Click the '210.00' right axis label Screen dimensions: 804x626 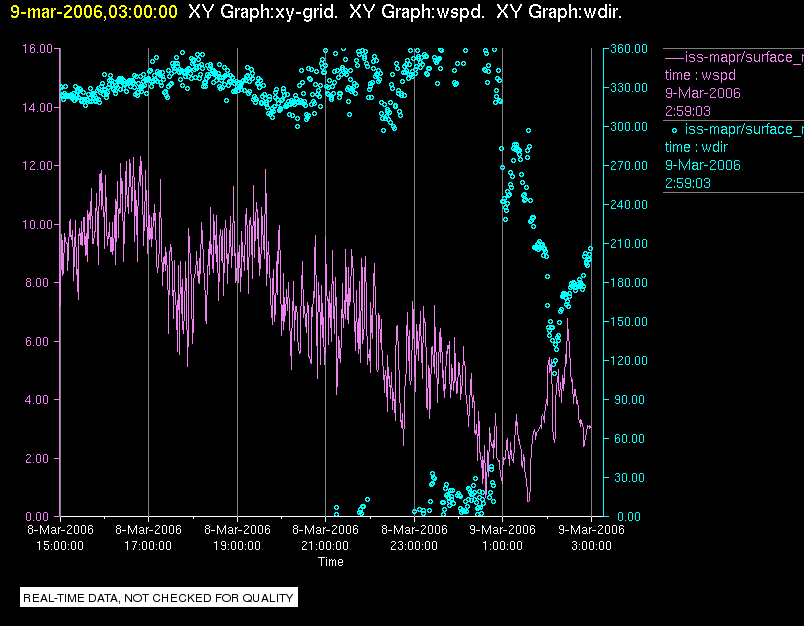tap(629, 244)
